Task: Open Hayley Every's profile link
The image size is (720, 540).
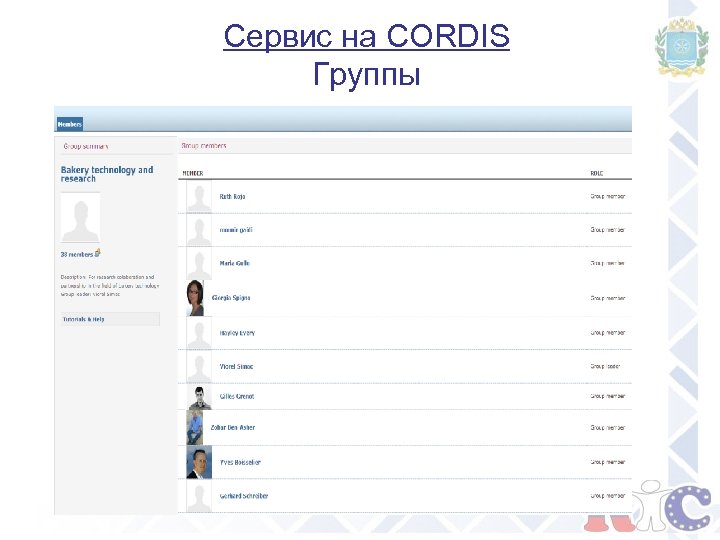Action: pyautogui.click(x=237, y=333)
